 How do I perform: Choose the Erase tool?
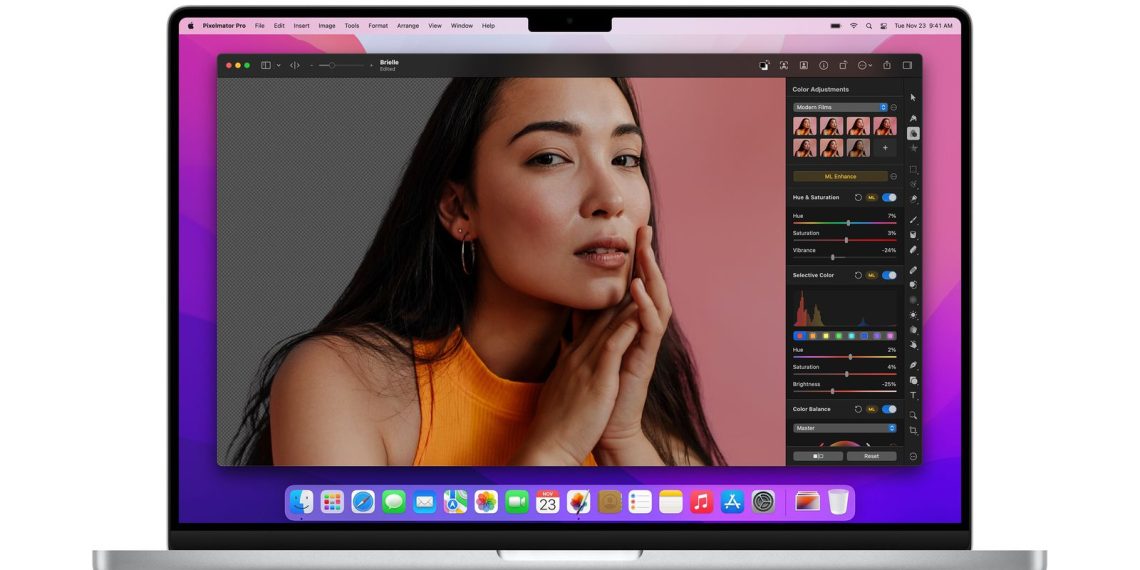pos(913,249)
